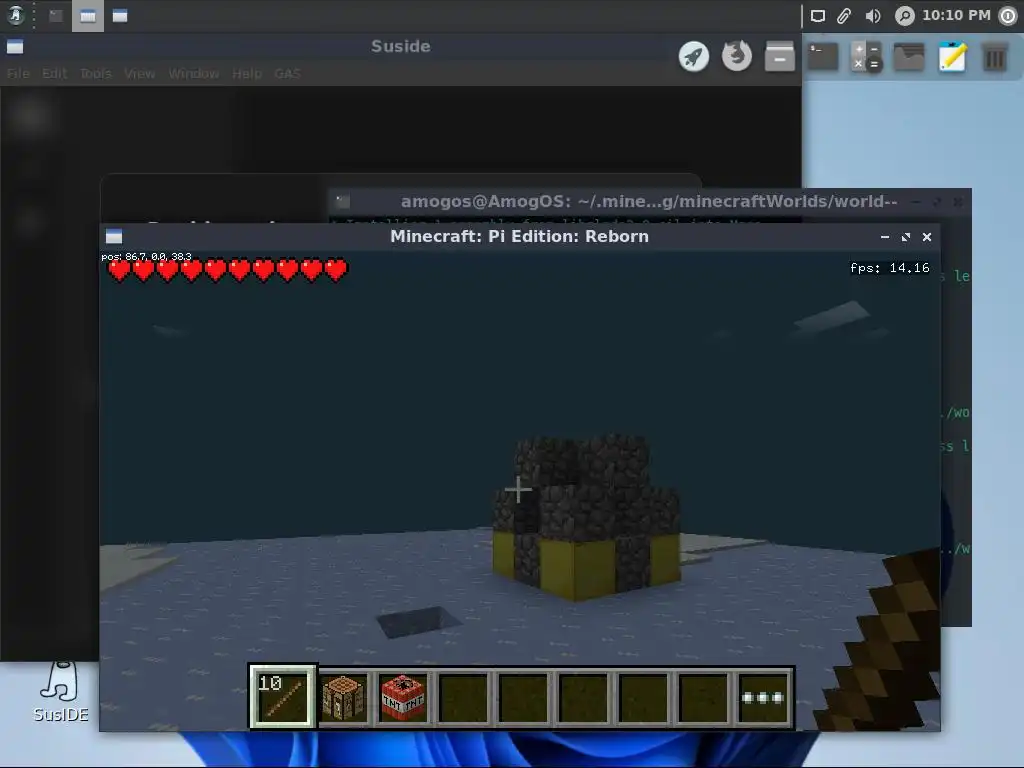Select the TNT hotbar slot
Viewport: 1024px width, 768px height.
click(x=403, y=697)
